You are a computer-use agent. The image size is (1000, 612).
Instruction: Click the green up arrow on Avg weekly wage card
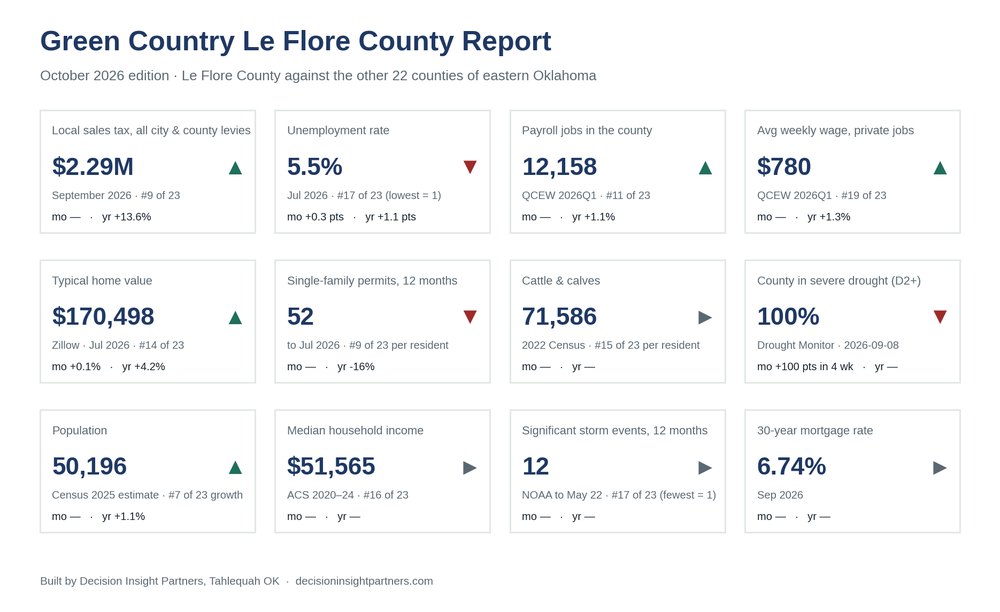pos(940,168)
